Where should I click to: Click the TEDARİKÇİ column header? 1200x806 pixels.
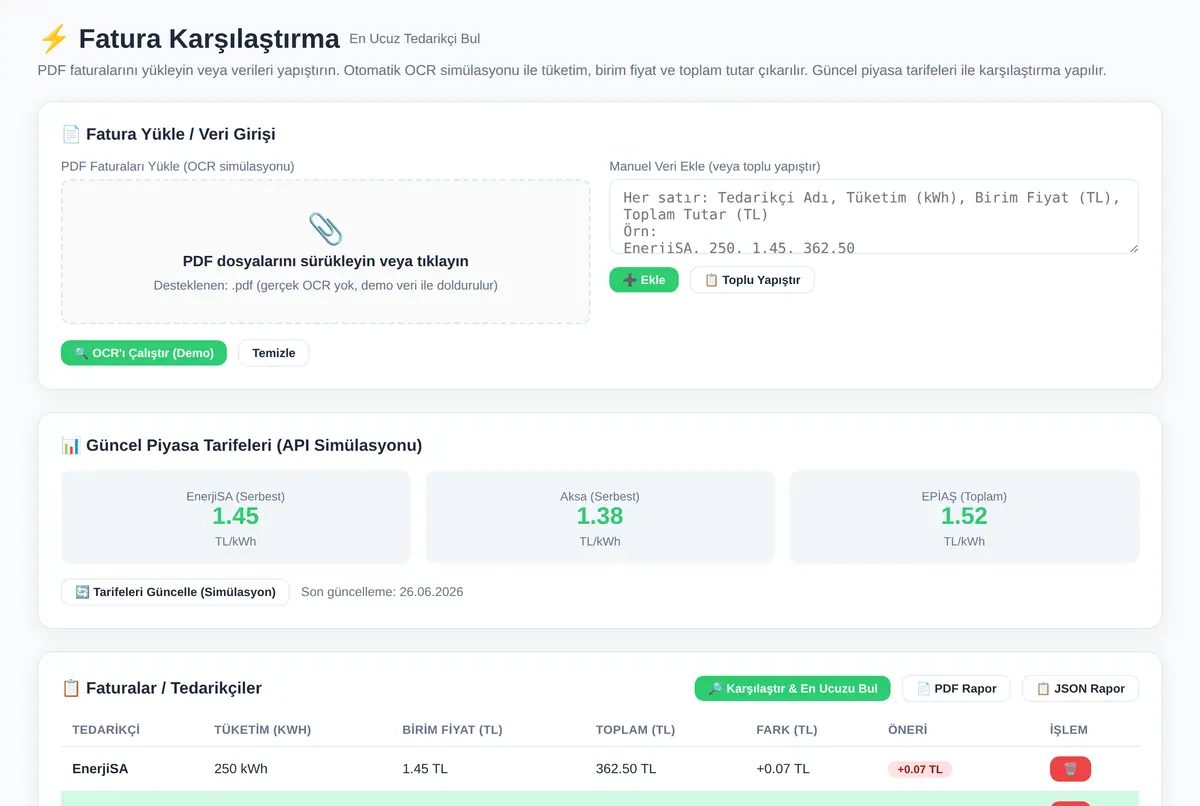click(106, 730)
